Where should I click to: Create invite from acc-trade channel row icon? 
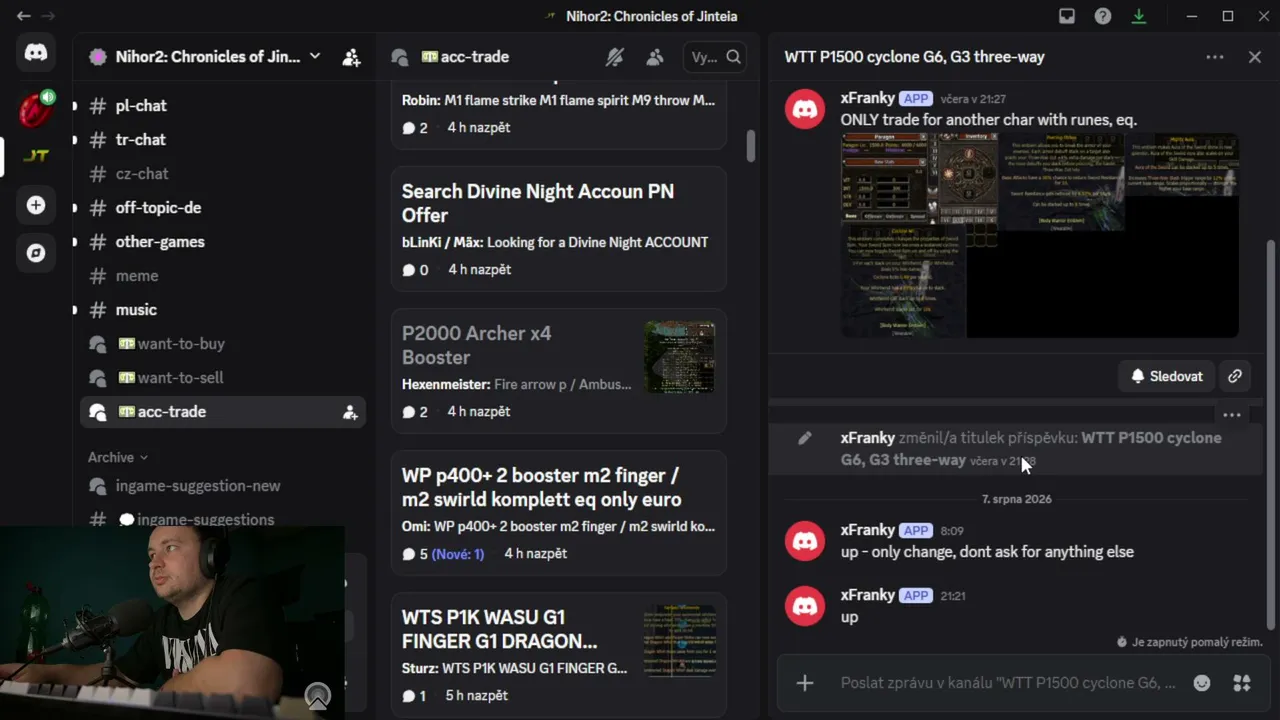(x=350, y=412)
